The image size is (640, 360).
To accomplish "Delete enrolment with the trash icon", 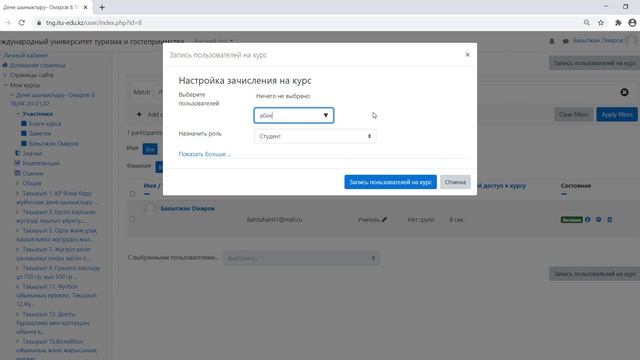I will [609, 220].
